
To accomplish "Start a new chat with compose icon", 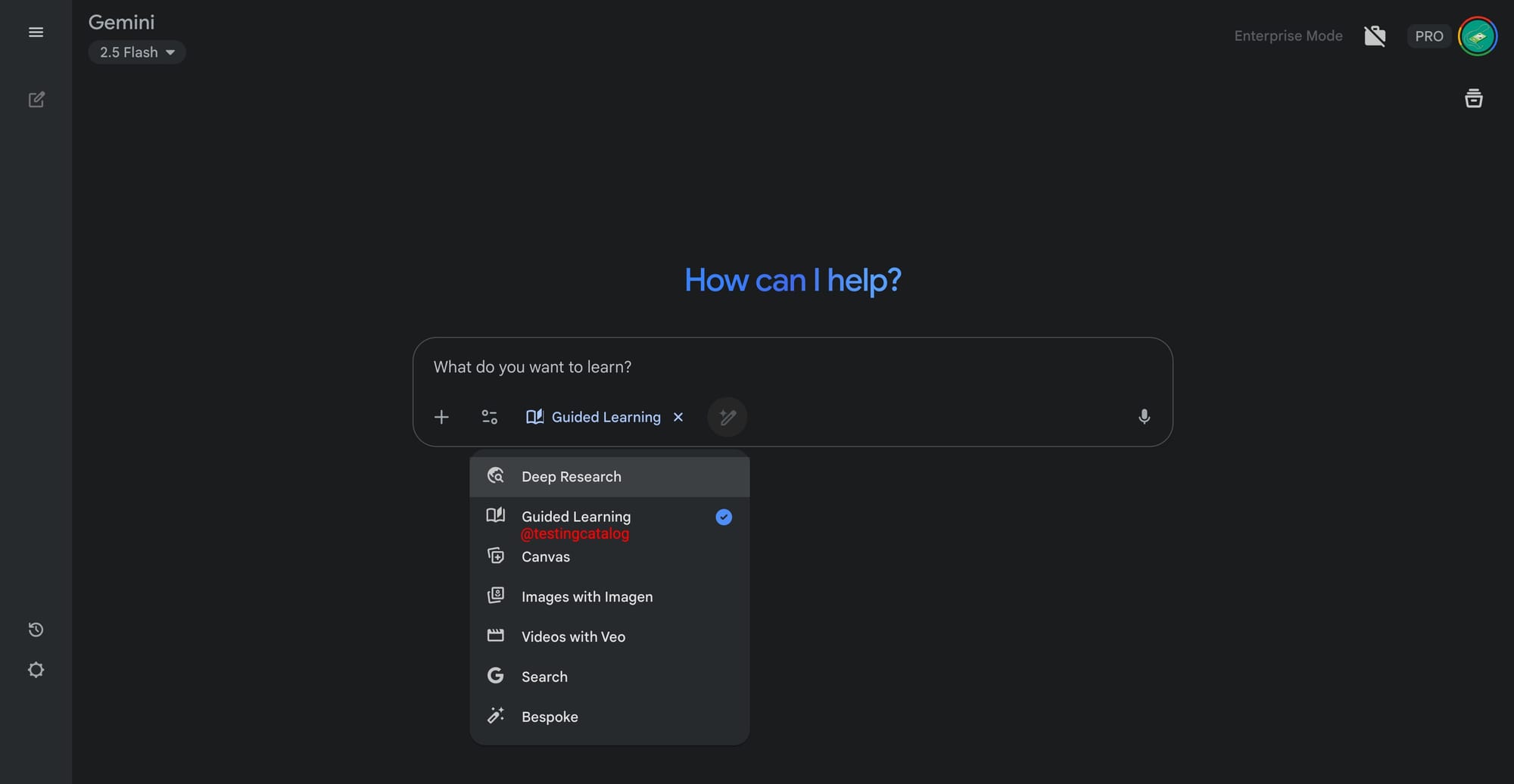I will pos(36,100).
